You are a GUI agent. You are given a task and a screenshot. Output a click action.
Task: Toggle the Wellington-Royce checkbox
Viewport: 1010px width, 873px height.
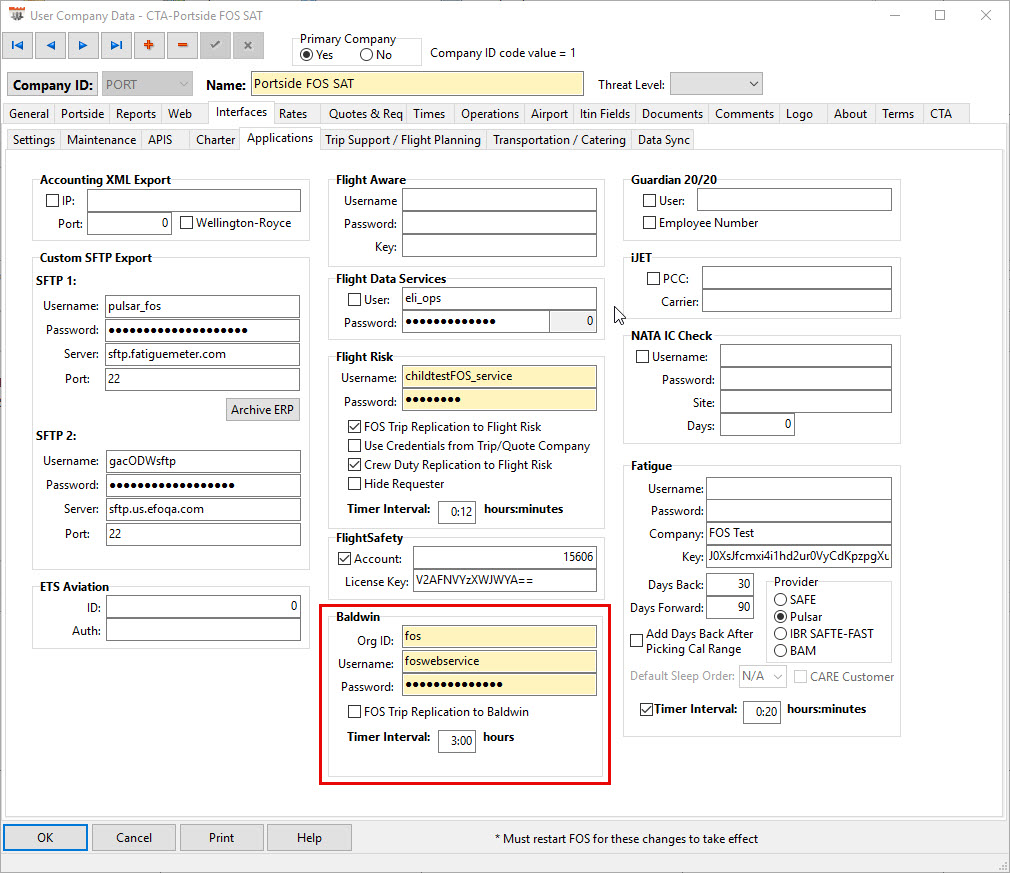[x=187, y=223]
